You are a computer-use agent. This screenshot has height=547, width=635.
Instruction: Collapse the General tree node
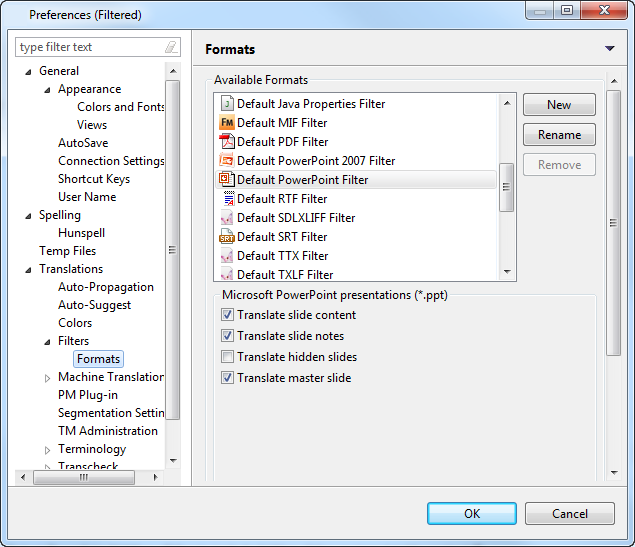click(28, 72)
